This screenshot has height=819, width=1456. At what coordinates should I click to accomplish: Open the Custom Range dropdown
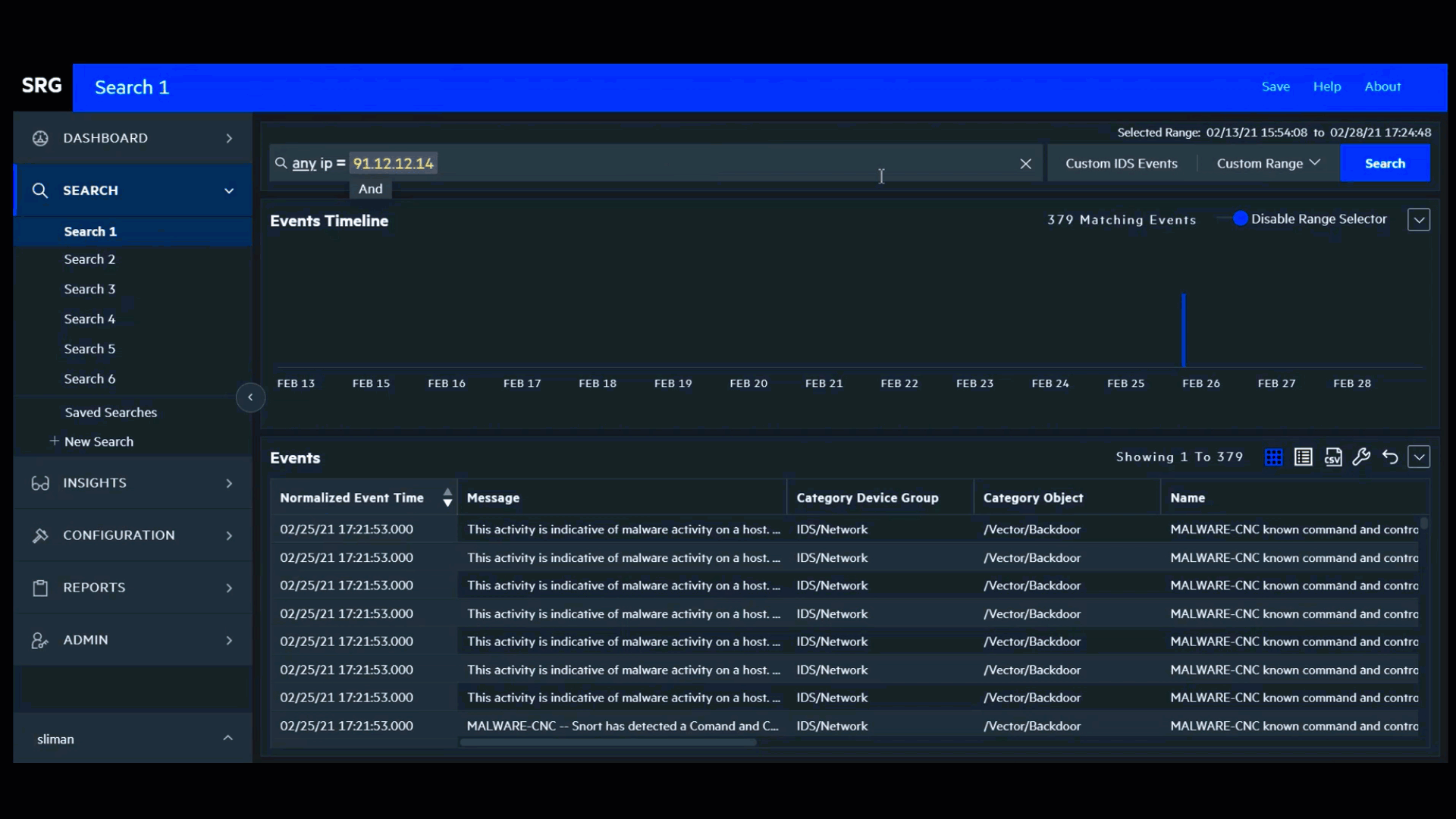pyautogui.click(x=1268, y=164)
